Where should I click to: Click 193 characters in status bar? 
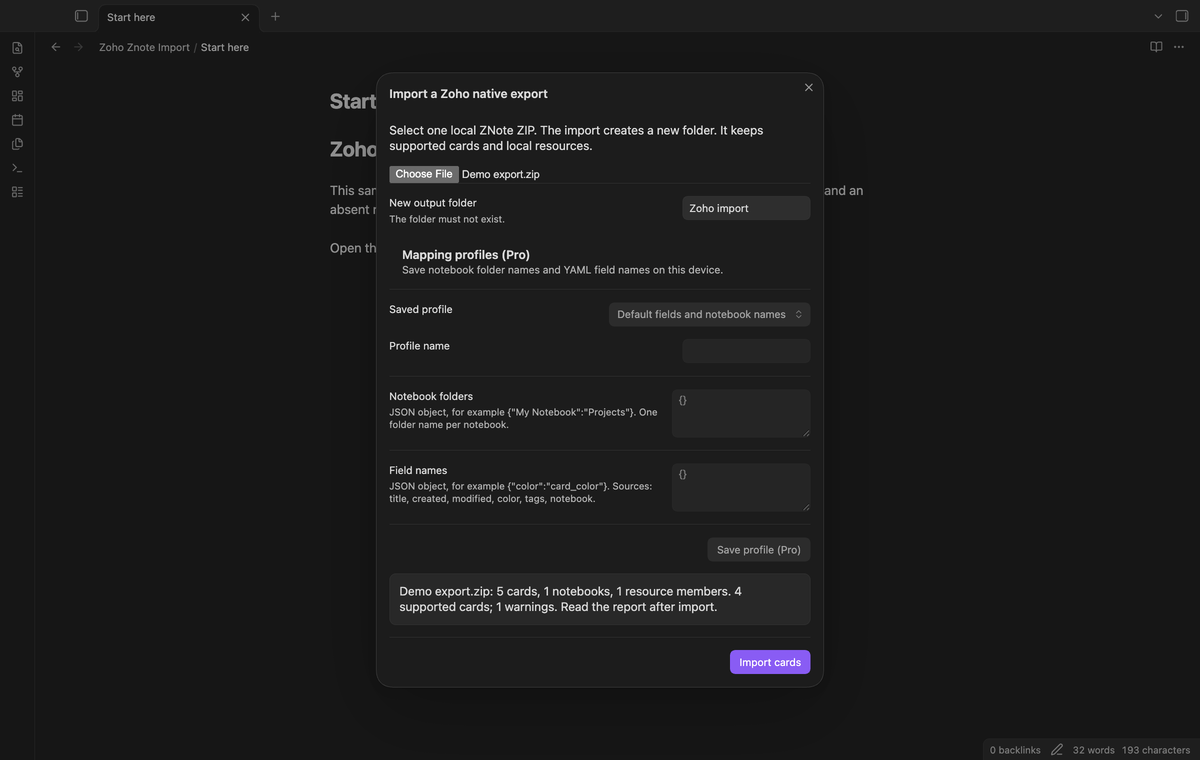(x=1156, y=750)
